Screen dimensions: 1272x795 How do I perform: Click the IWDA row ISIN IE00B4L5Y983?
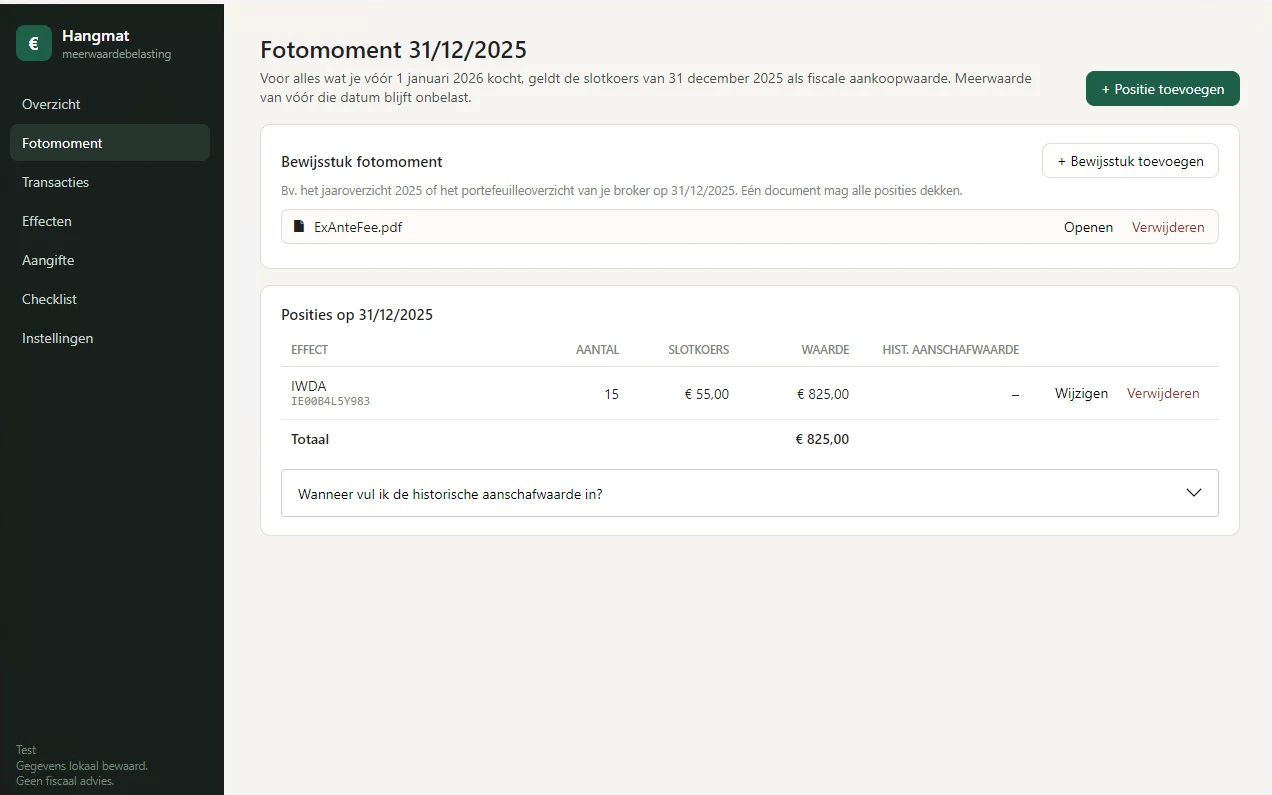pos(330,401)
